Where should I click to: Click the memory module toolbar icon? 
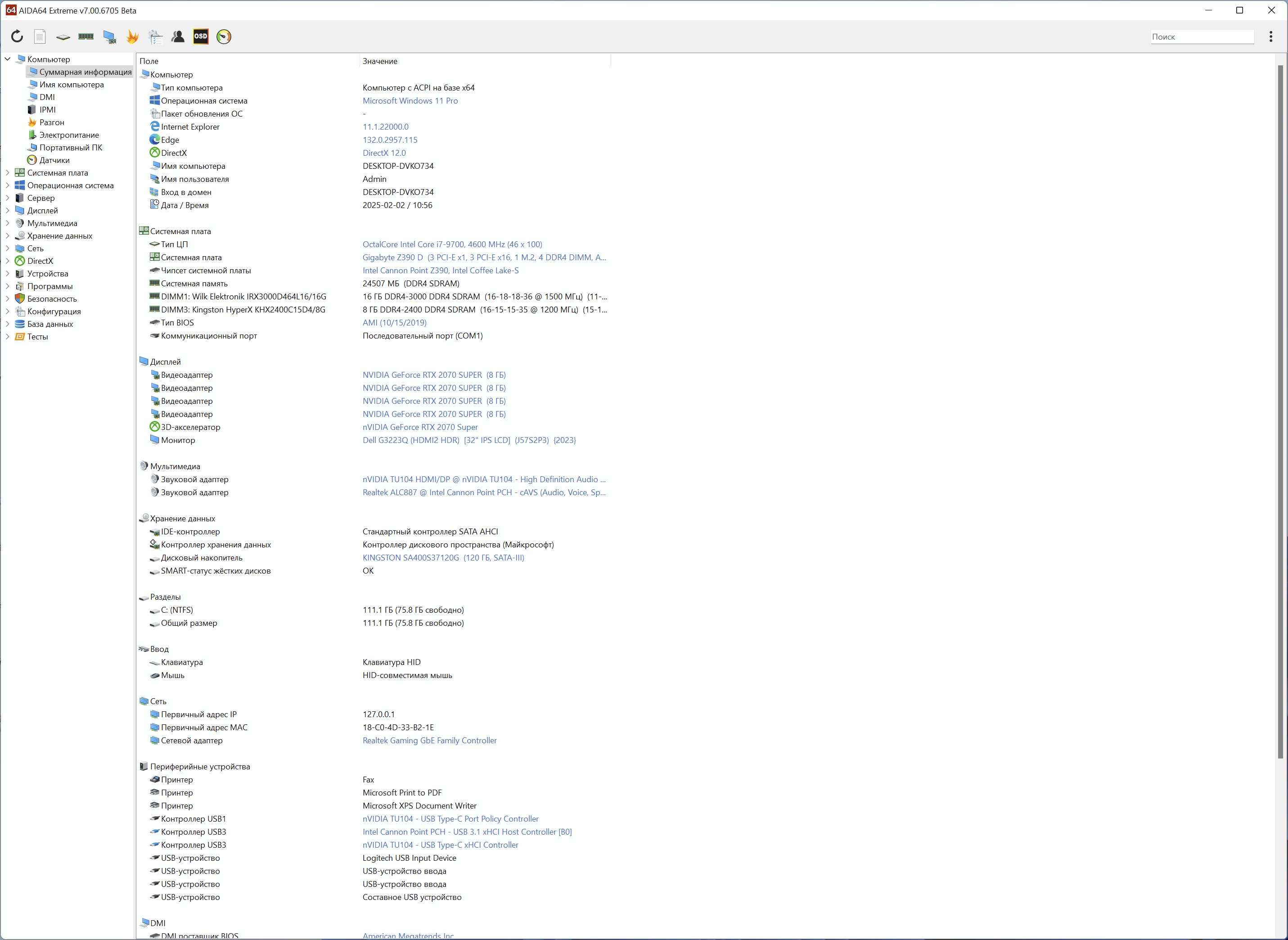[x=86, y=37]
